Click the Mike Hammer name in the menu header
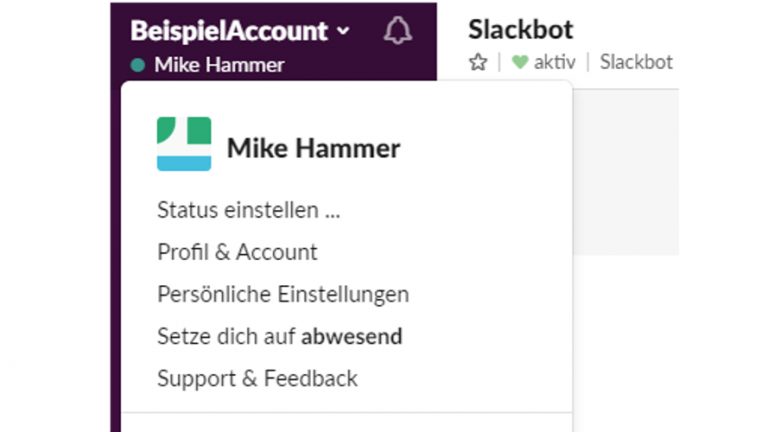The image size is (768, 432). [313, 149]
